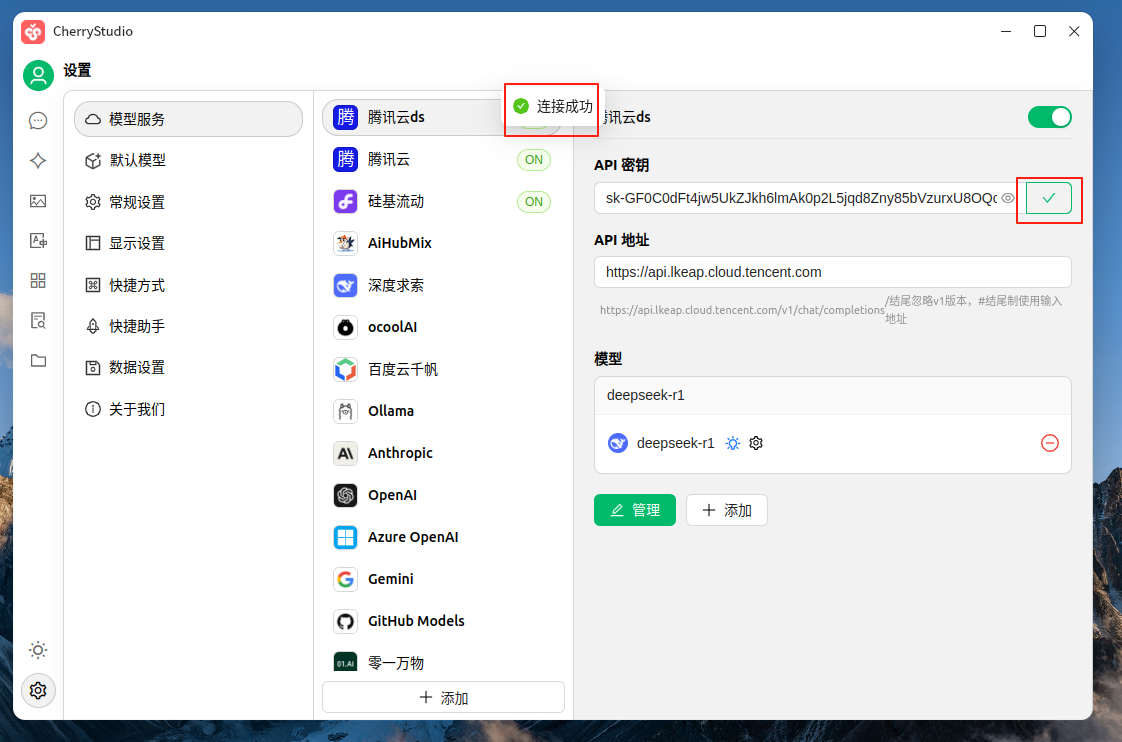This screenshot has width=1122, height=742.
Task: Select 默认模型 in settings menu
Action: (x=137, y=160)
